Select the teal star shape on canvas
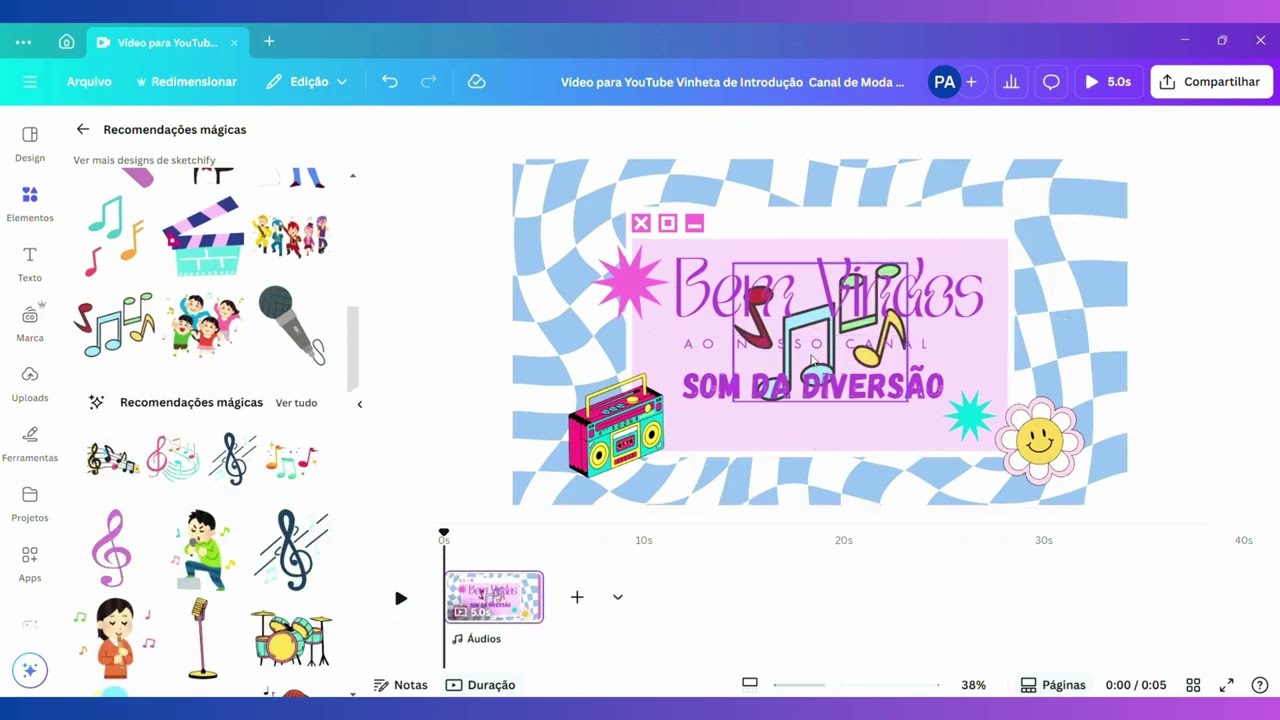Viewport: 1280px width, 720px height. click(x=969, y=416)
